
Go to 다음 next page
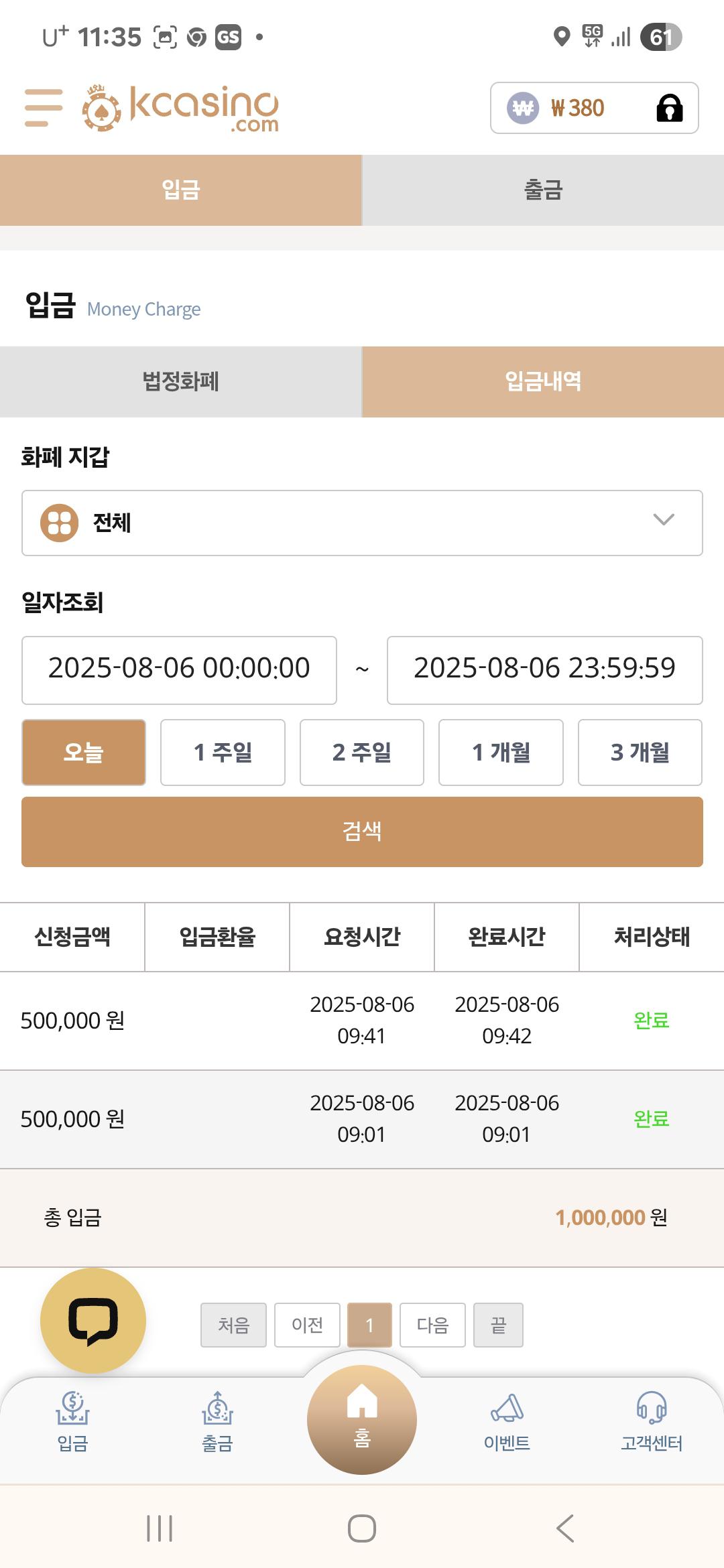coord(432,1325)
